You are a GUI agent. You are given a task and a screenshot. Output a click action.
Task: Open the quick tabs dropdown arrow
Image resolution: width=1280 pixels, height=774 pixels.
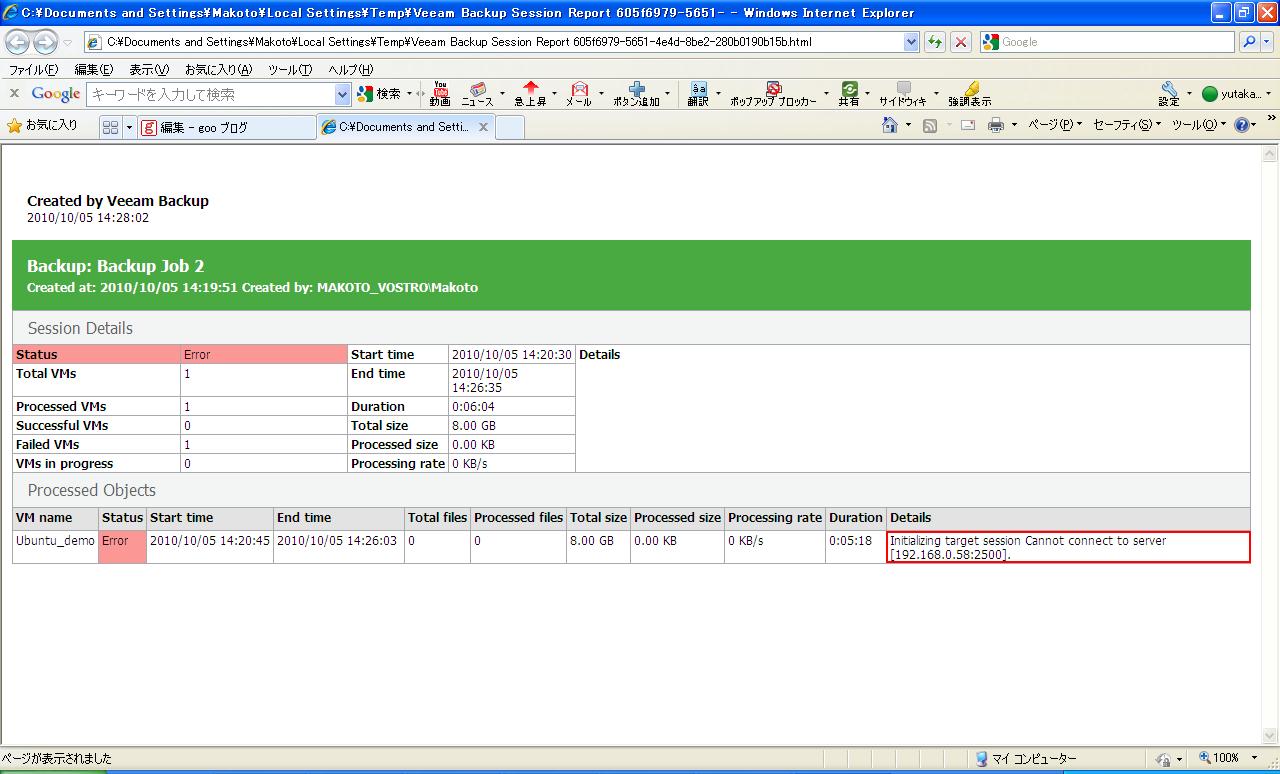coord(129,127)
